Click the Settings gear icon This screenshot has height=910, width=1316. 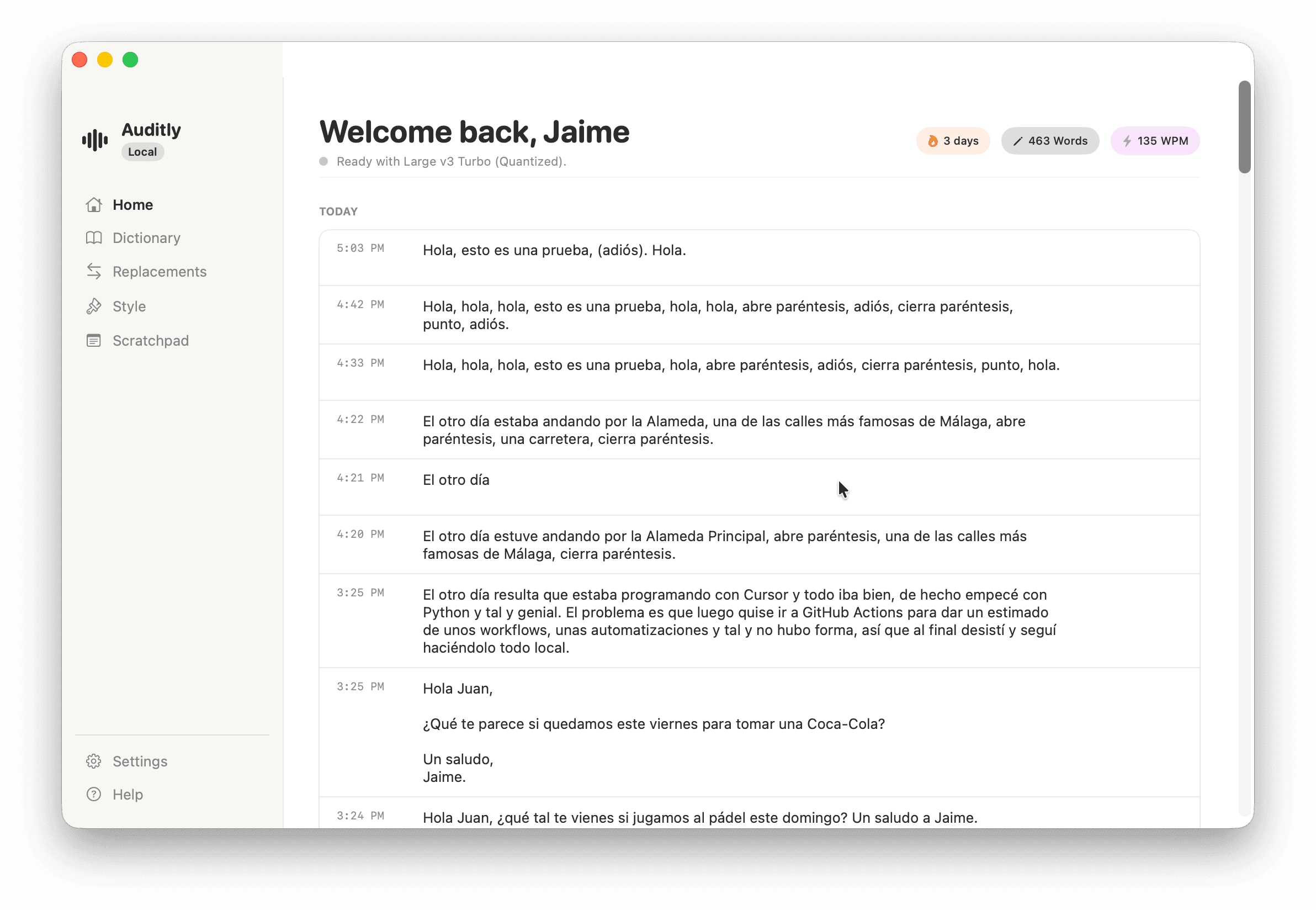(x=94, y=760)
